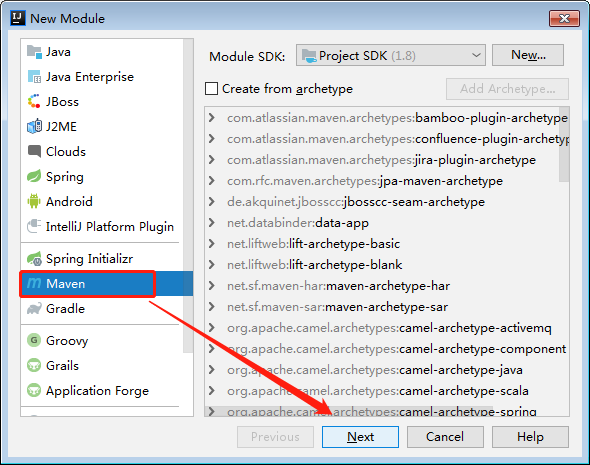Expand lift-archetype-basic tree node
This screenshot has width=590, height=465.
[212, 243]
